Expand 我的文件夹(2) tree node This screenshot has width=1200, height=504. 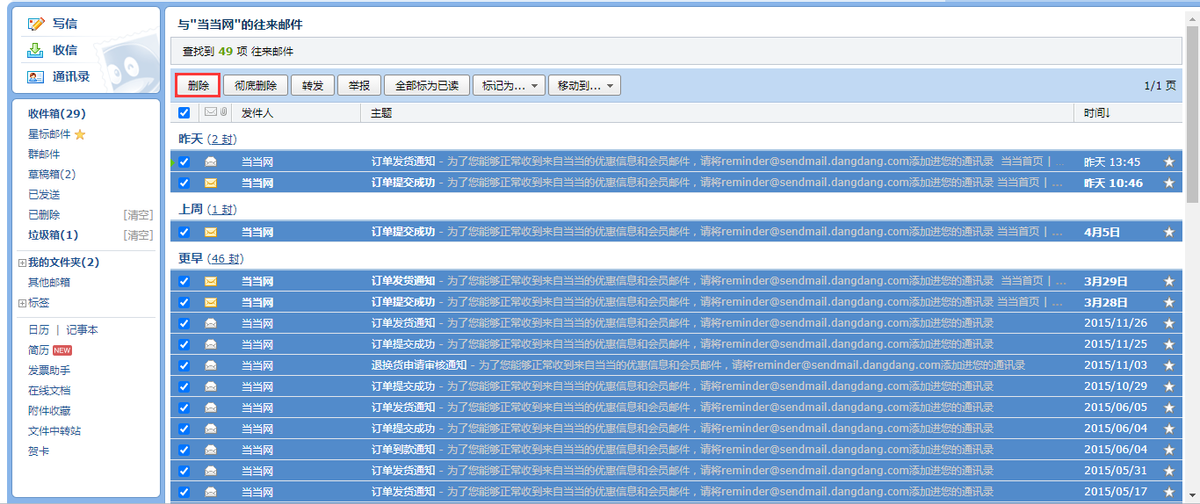22,263
